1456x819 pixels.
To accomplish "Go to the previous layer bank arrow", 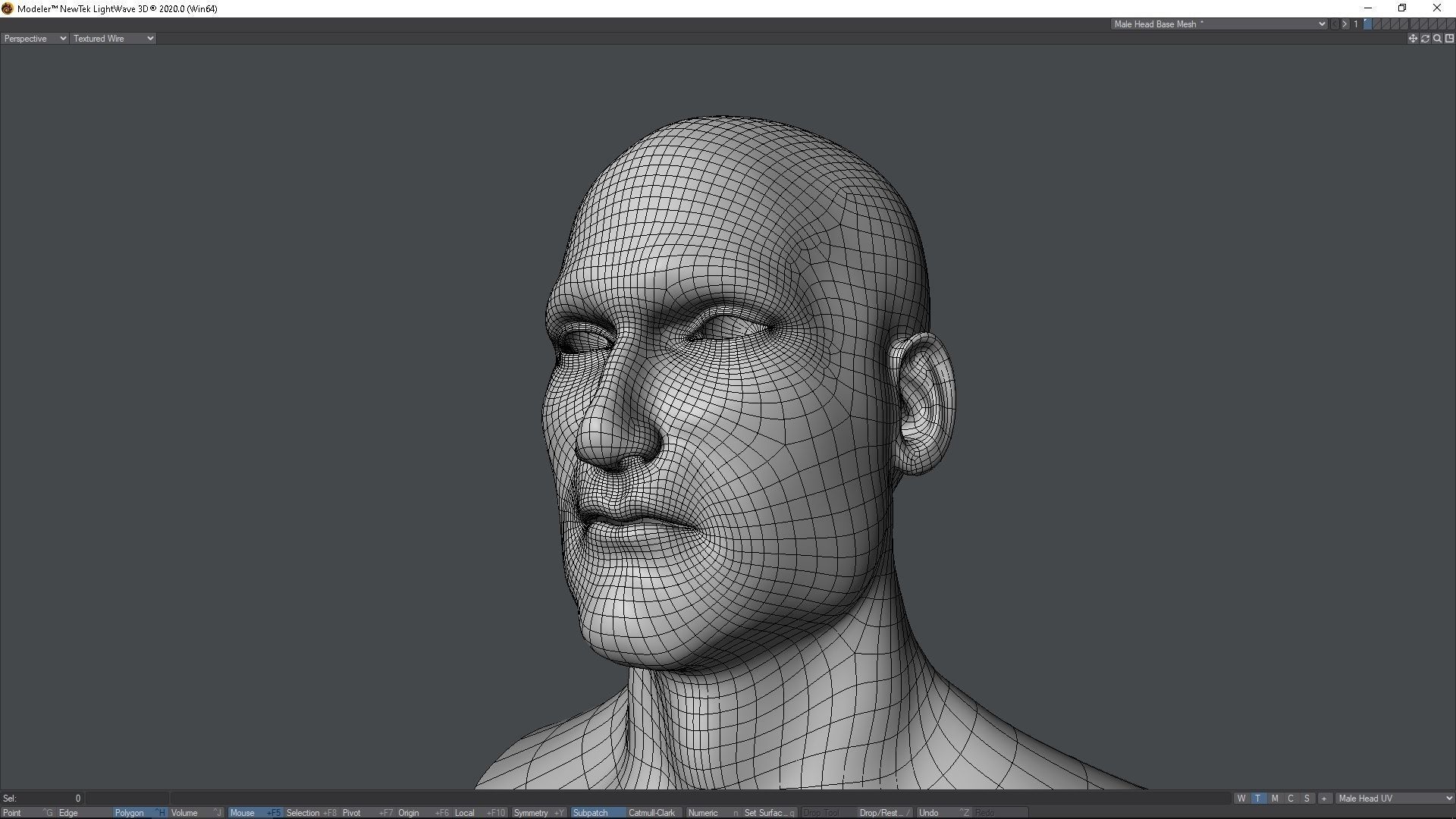I will [x=1335, y=24].
